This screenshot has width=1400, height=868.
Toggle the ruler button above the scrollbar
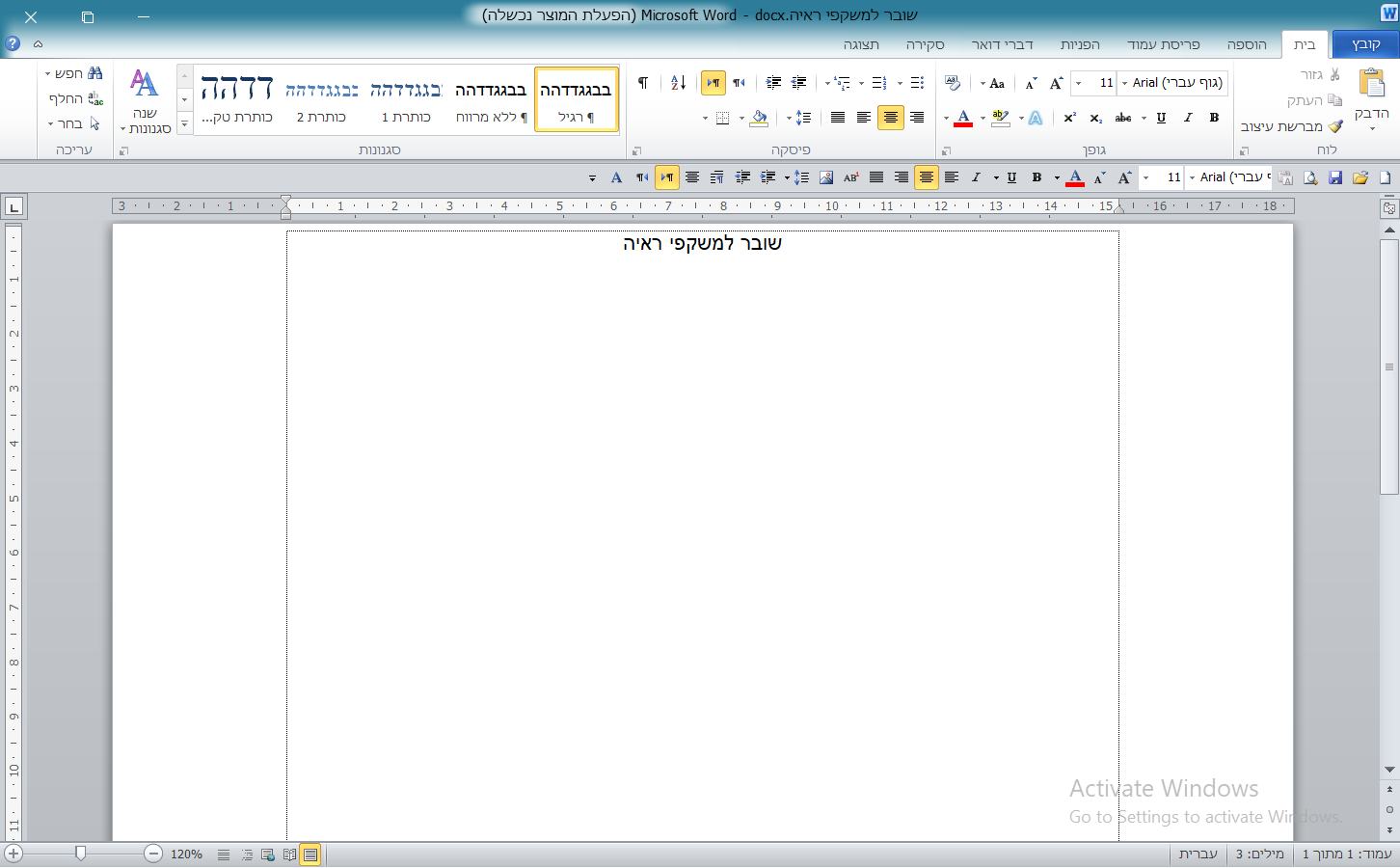[1389, 206]
